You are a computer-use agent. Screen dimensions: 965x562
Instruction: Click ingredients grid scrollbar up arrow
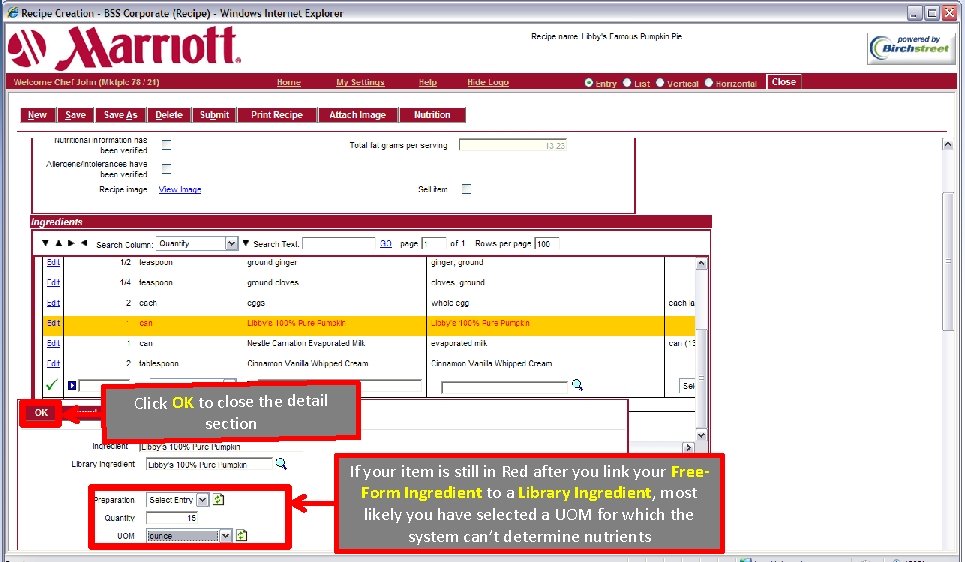click(x=701, y=263)
